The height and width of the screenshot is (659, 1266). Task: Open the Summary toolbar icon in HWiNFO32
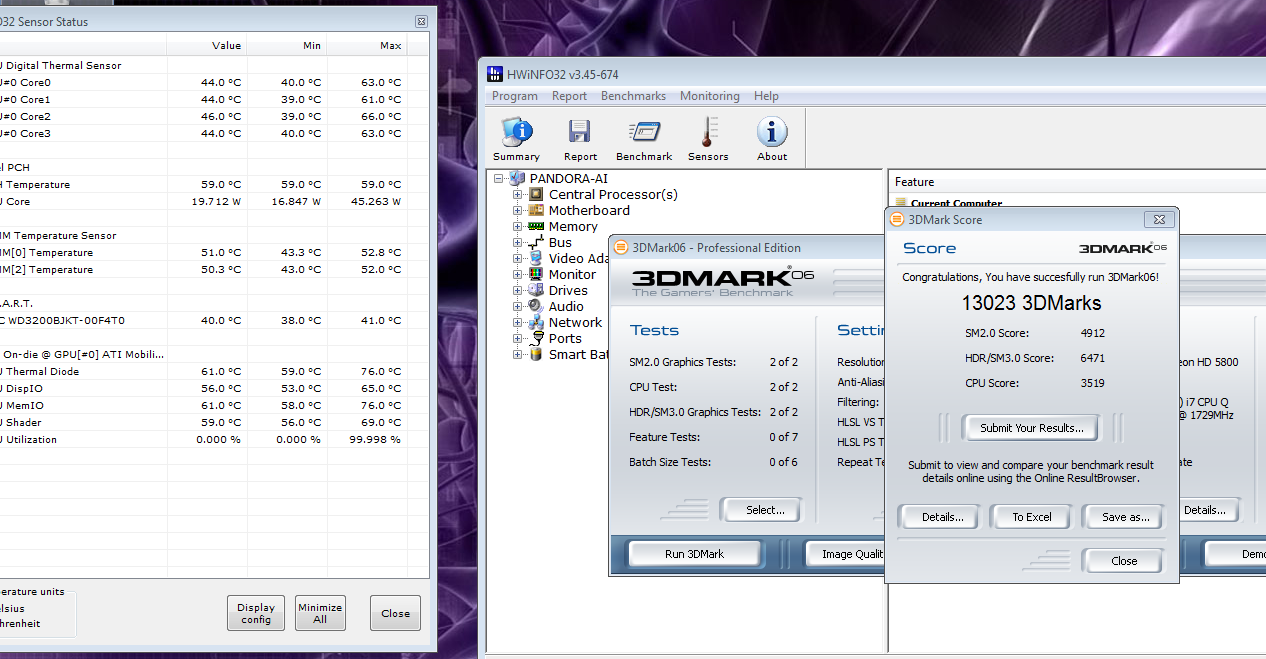pos(516,132)
